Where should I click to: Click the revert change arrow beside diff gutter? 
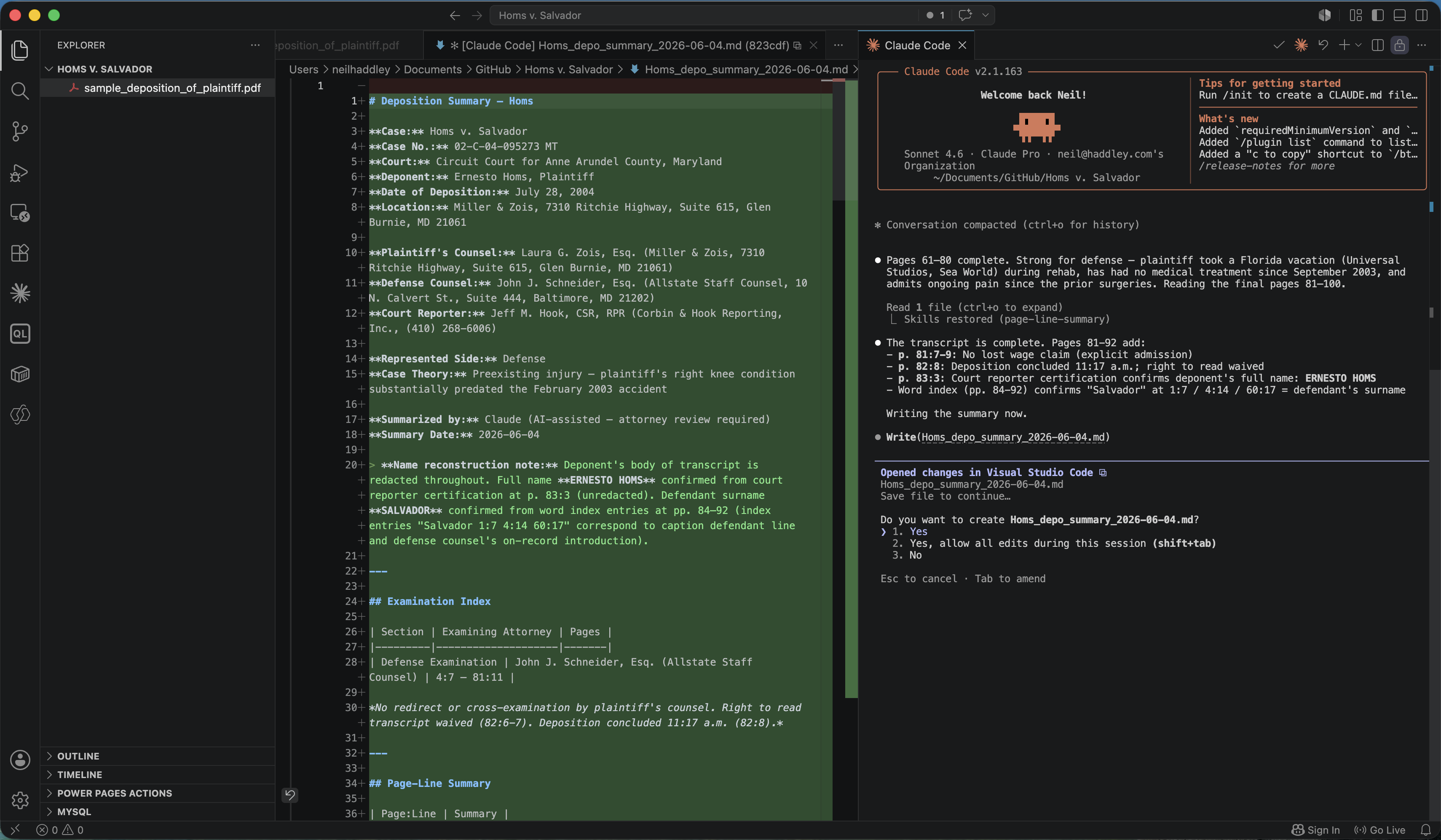click(x=290, y=795)
